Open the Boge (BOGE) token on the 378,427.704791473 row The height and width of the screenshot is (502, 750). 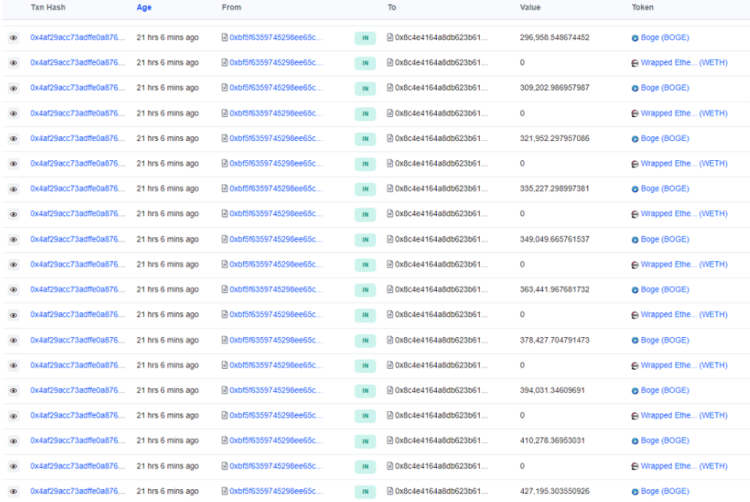pyautogui.click(x=665, y=340)
